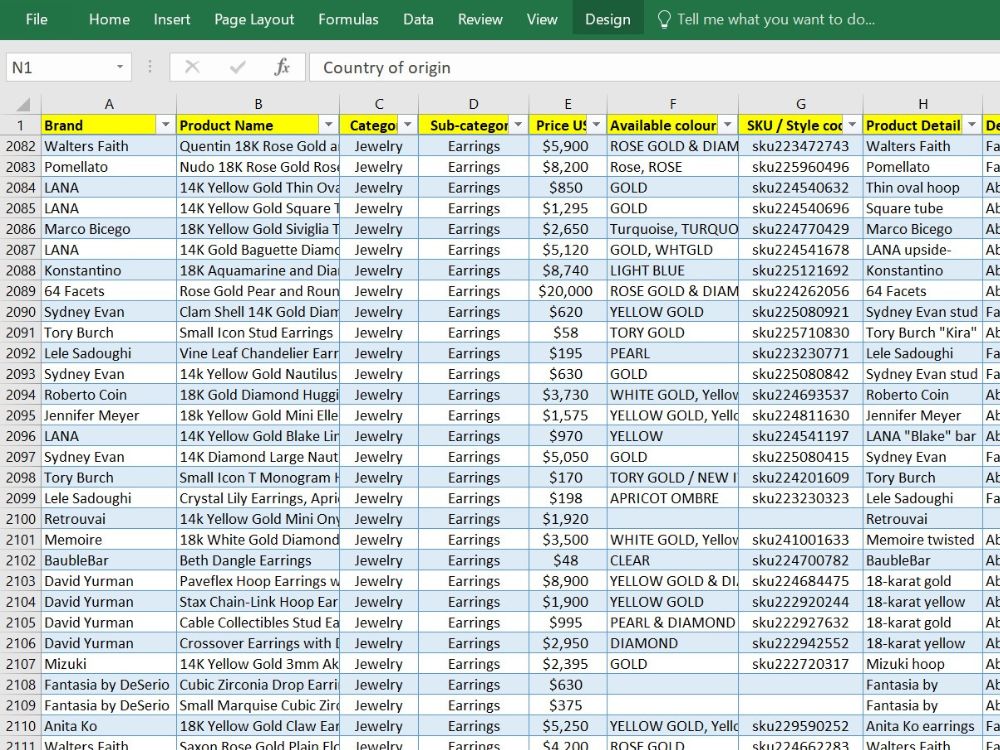Click the Beth Dangle Earrings cell

(258, 560)
